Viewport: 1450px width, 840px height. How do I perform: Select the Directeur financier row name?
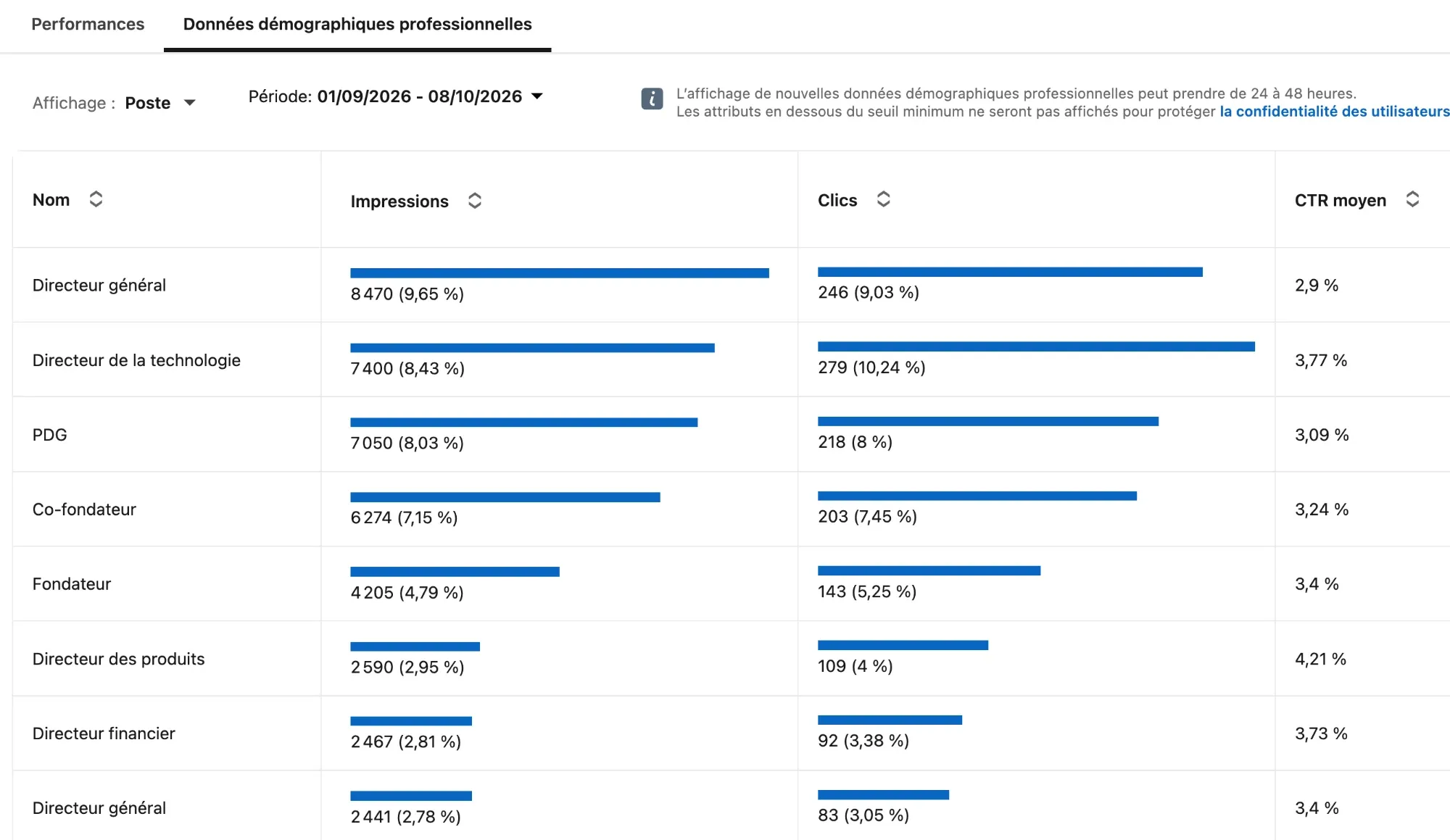104,733
